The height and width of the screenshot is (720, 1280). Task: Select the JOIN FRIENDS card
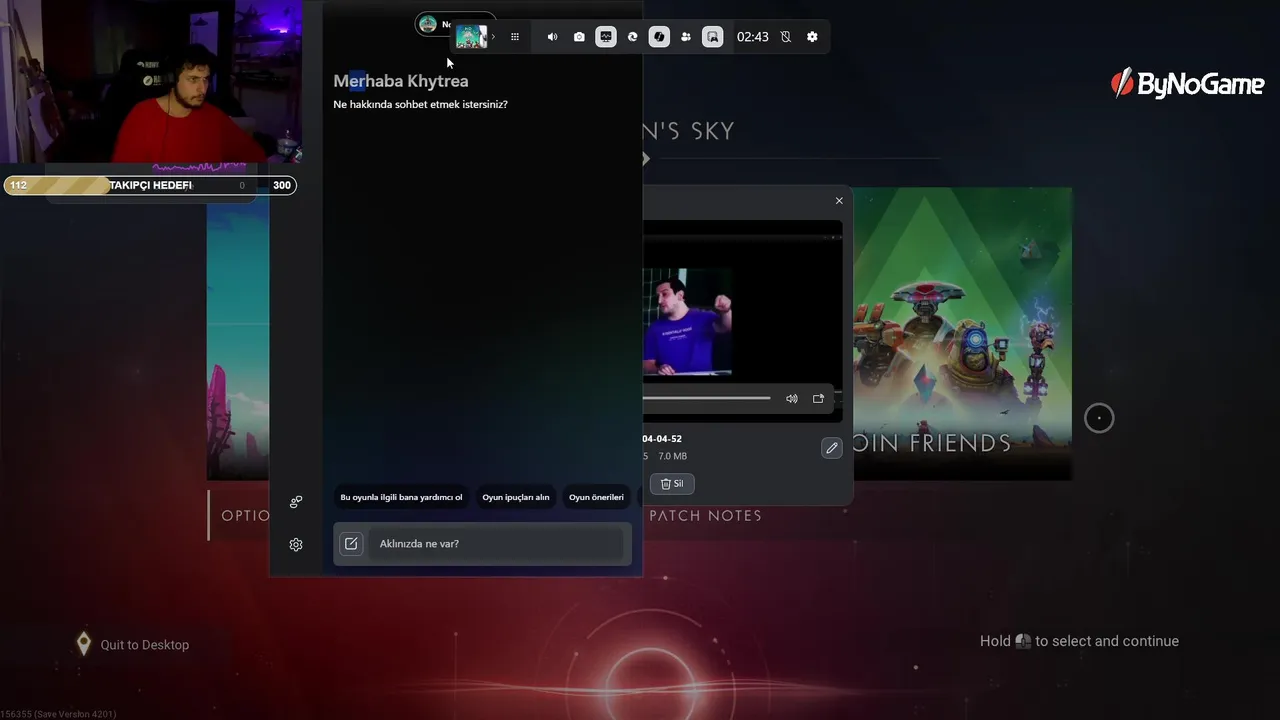point(962,333)
